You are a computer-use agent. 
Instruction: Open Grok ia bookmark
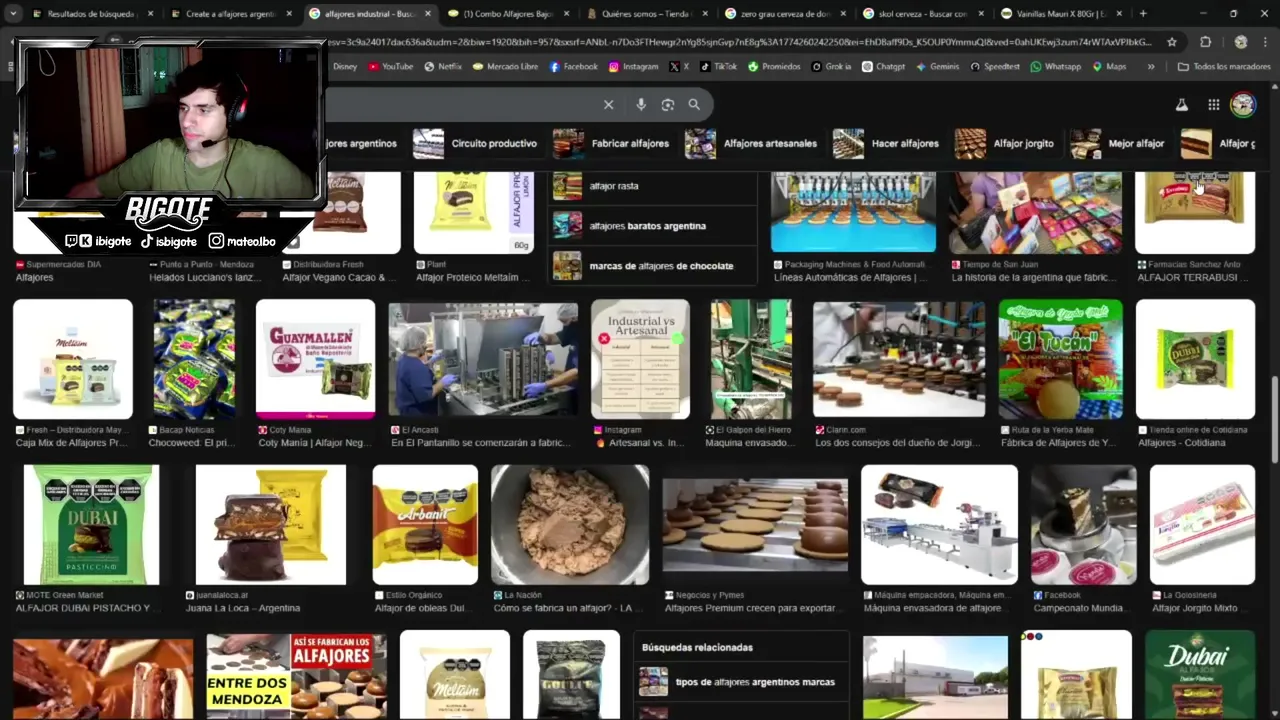click(x=832, y=66)
